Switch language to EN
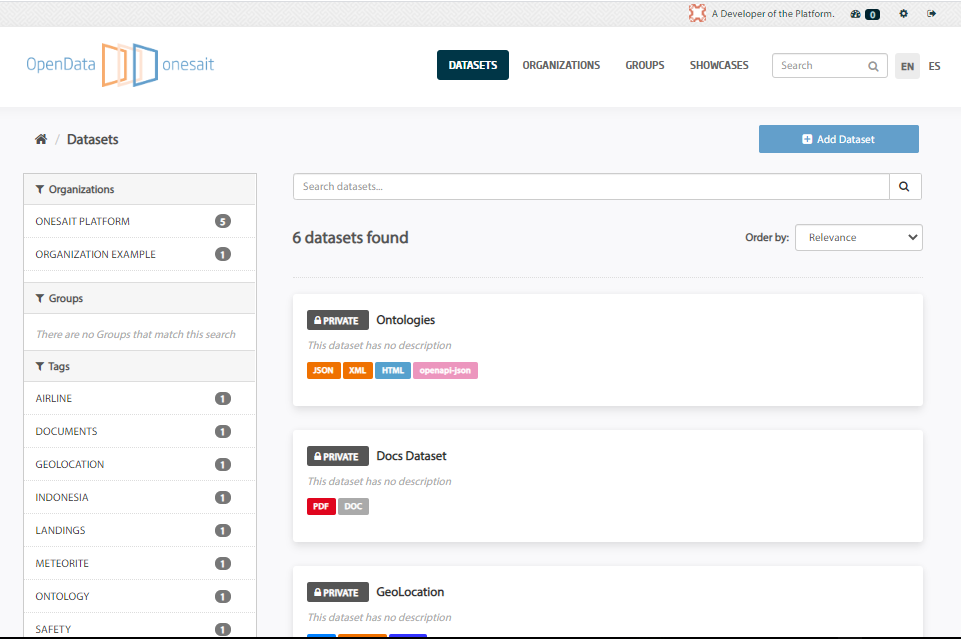The height and width of the screenshot is (639, 961). [908, 66]
